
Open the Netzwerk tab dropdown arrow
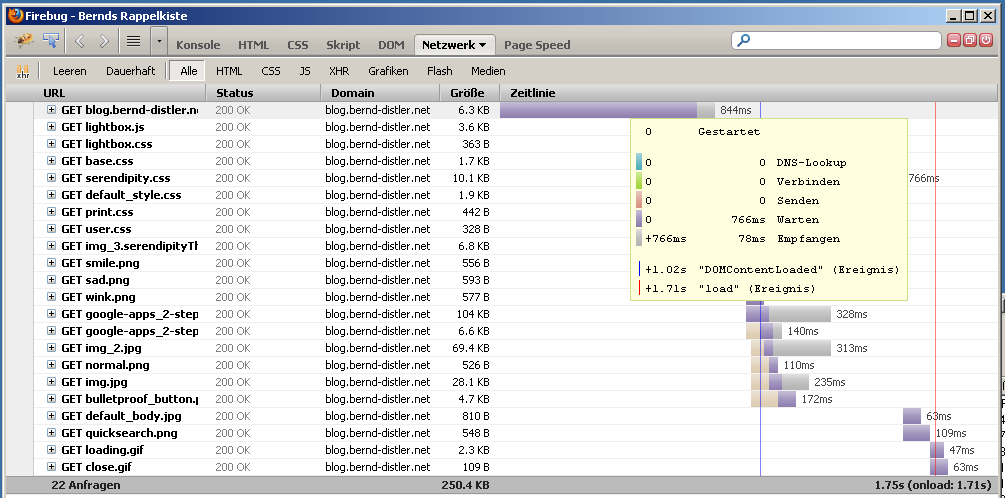(482, 45)
